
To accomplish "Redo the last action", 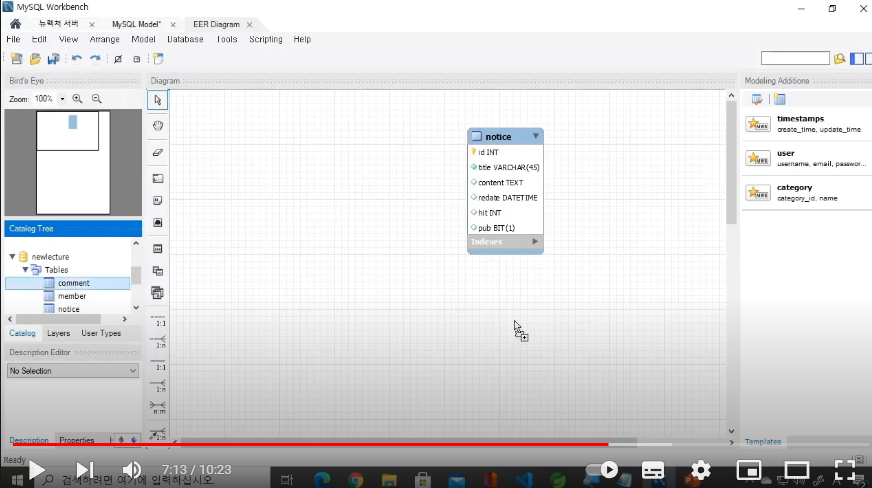I will [95, 58].
